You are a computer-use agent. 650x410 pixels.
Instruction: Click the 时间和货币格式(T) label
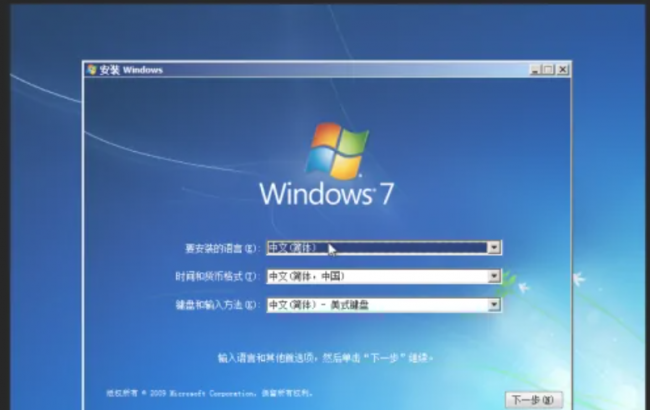(217, 277)
